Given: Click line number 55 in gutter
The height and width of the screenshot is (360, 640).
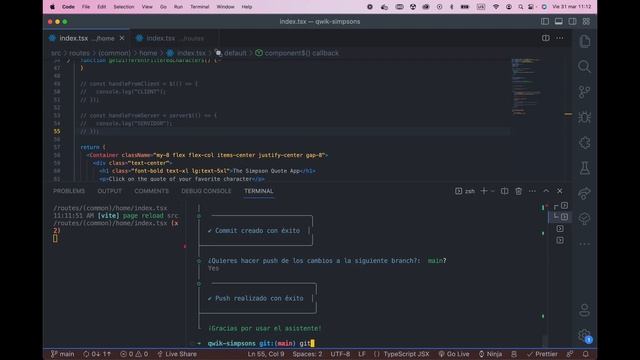Looking at the screenshot, I should 57,131.
